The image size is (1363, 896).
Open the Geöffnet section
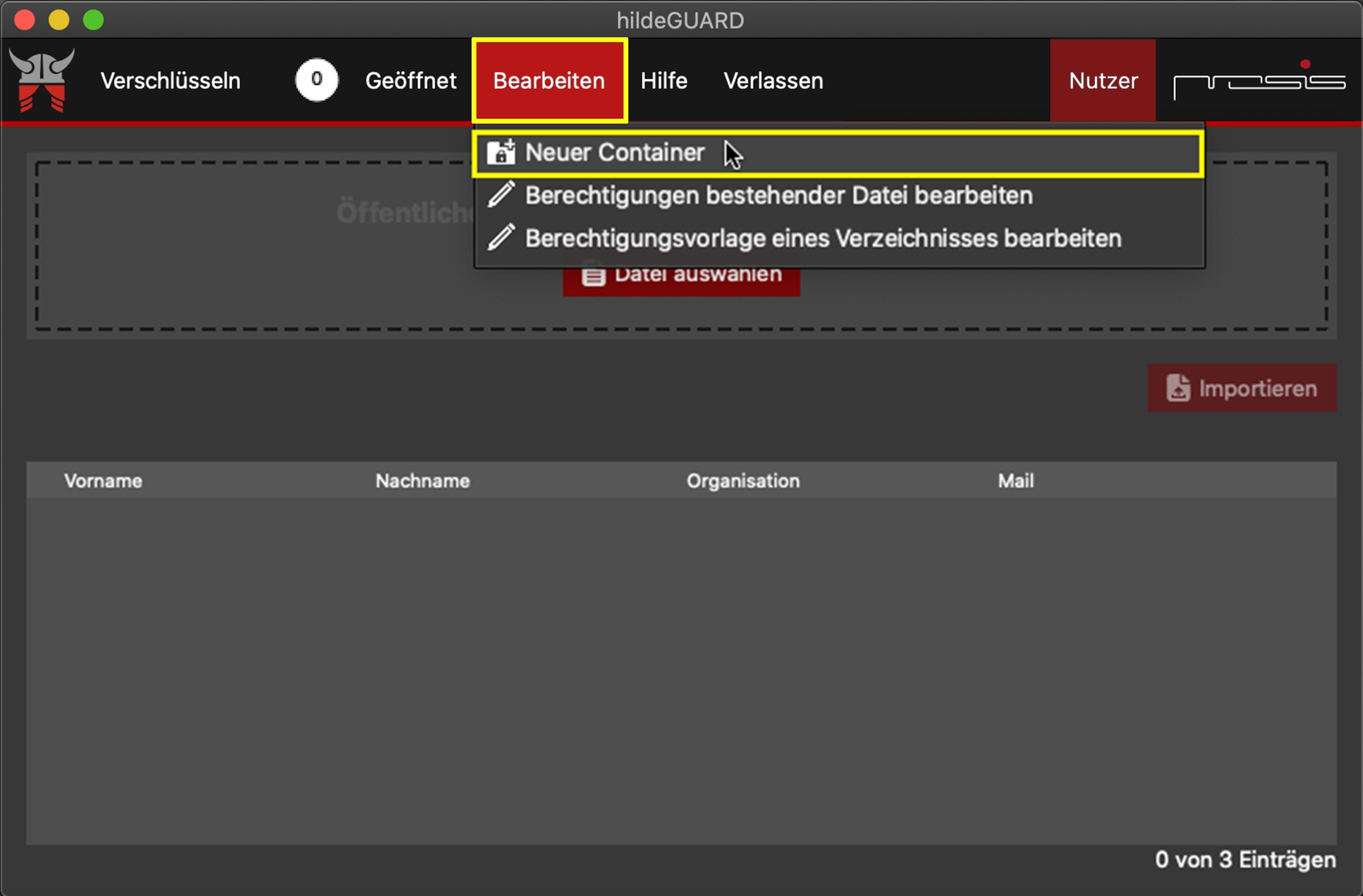click(410, 81)
